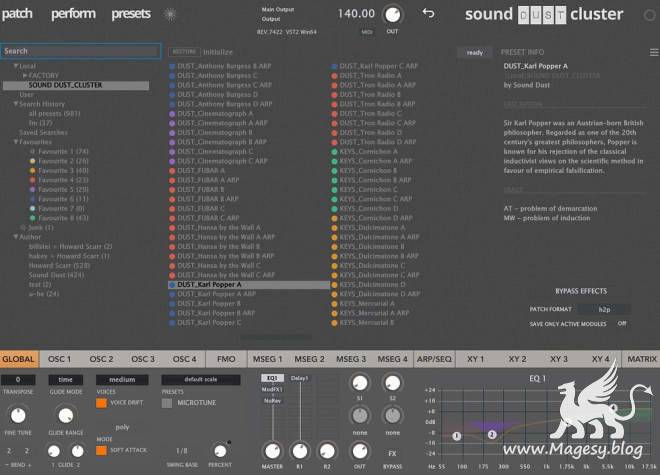Collapse the Author section
Viewport: 660px width, 475px height.
[16, 237]
